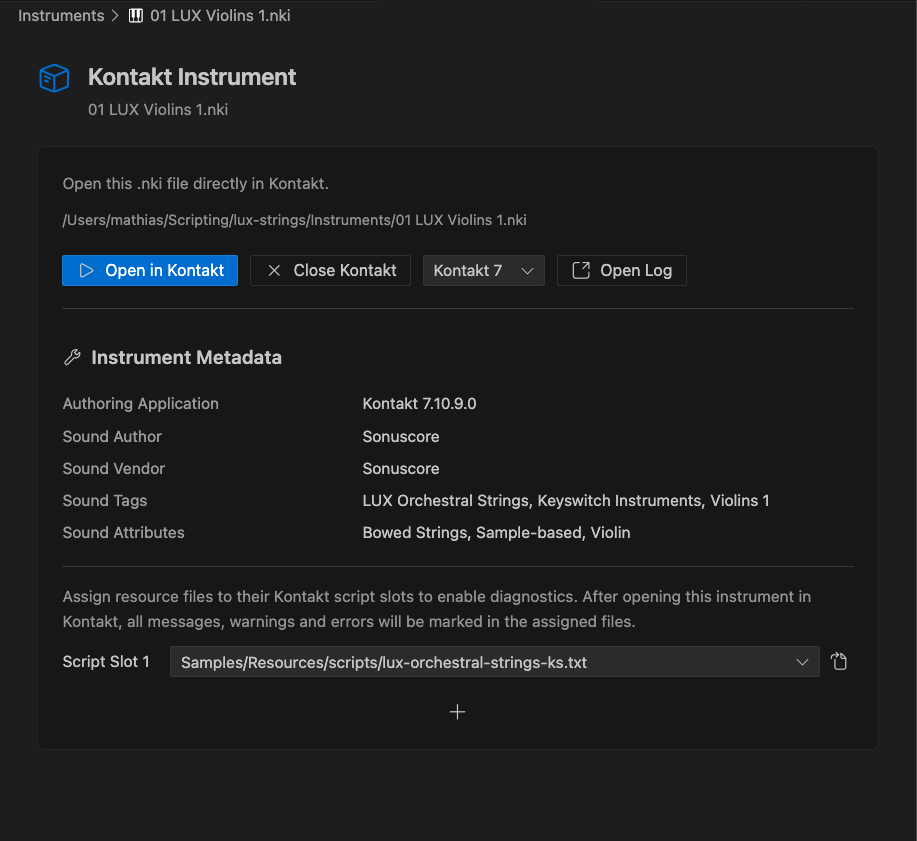Viewport: 917px width, 841px height.
Task: Click the 'Assign resource files' description text
Action: click(x=437, y=609)
